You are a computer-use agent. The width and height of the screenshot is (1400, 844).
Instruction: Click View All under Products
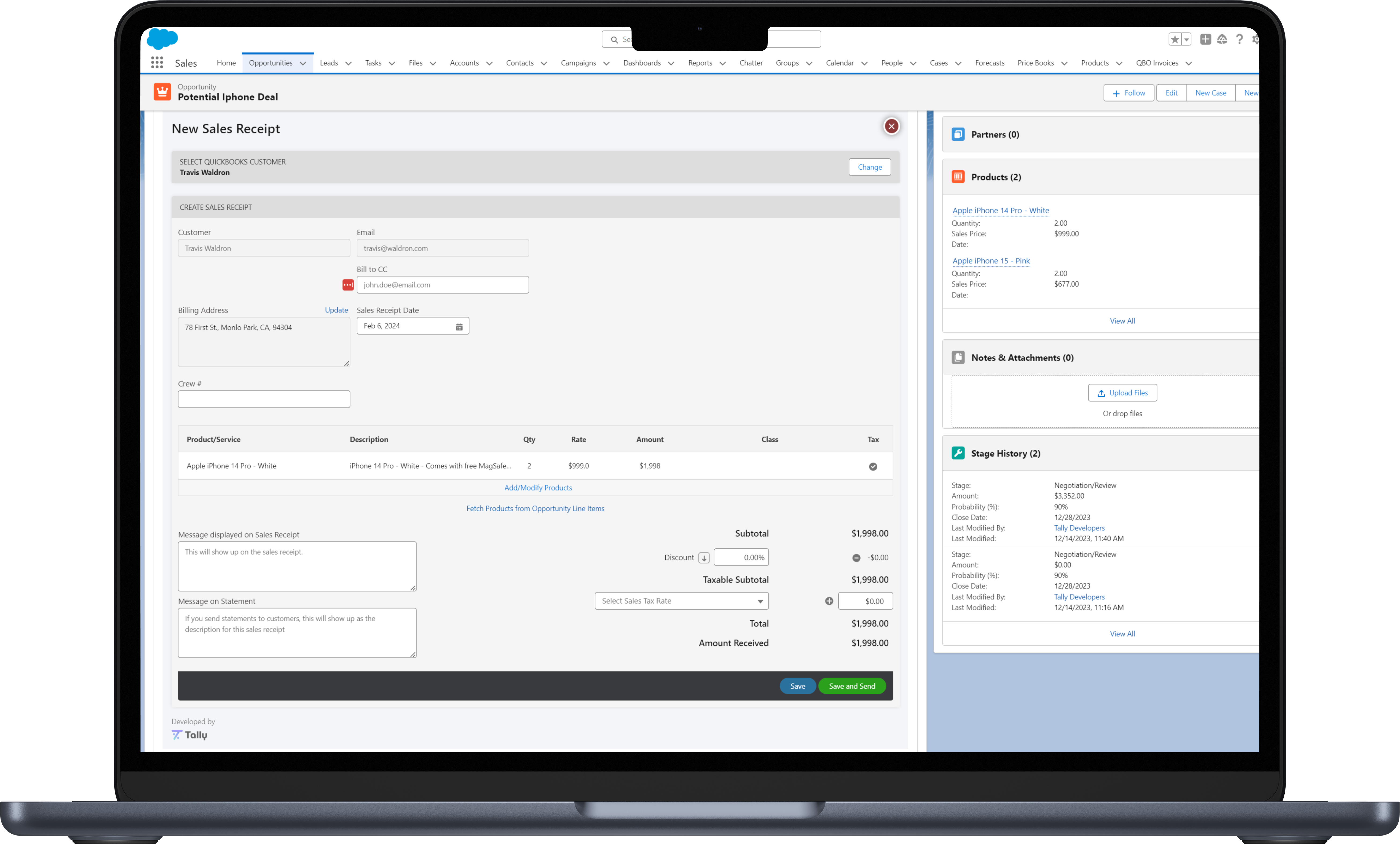pos(1123,321)
